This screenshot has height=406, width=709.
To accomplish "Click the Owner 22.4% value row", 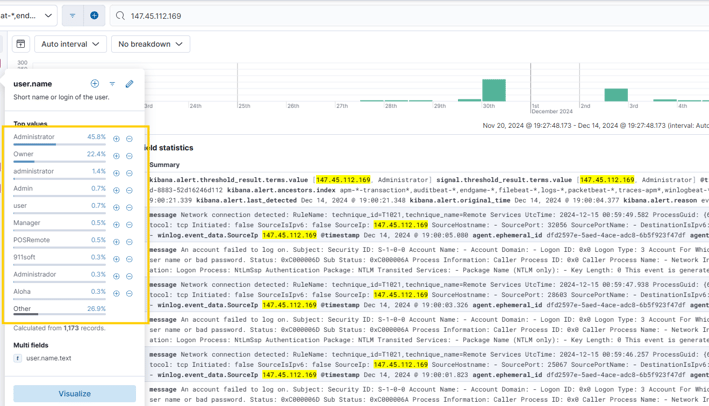I will point(59,156).
